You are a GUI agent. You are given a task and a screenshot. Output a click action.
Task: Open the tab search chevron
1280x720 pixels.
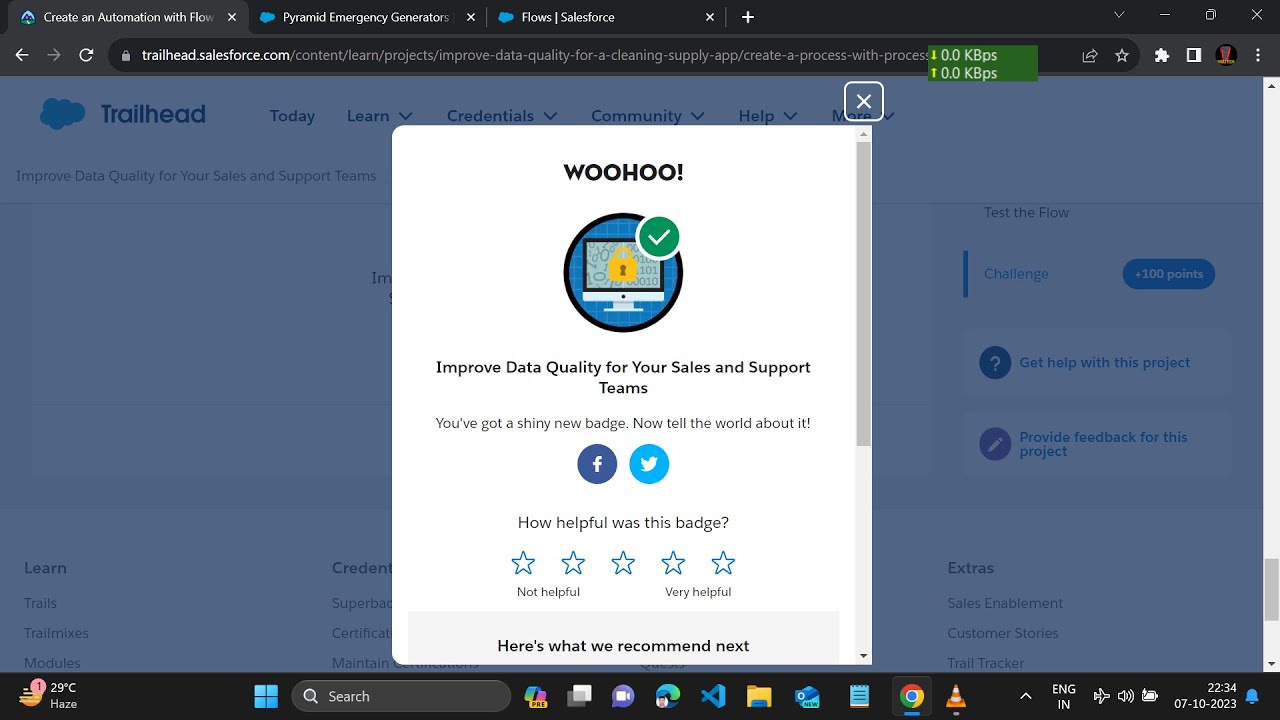[x=1119, y=15]
